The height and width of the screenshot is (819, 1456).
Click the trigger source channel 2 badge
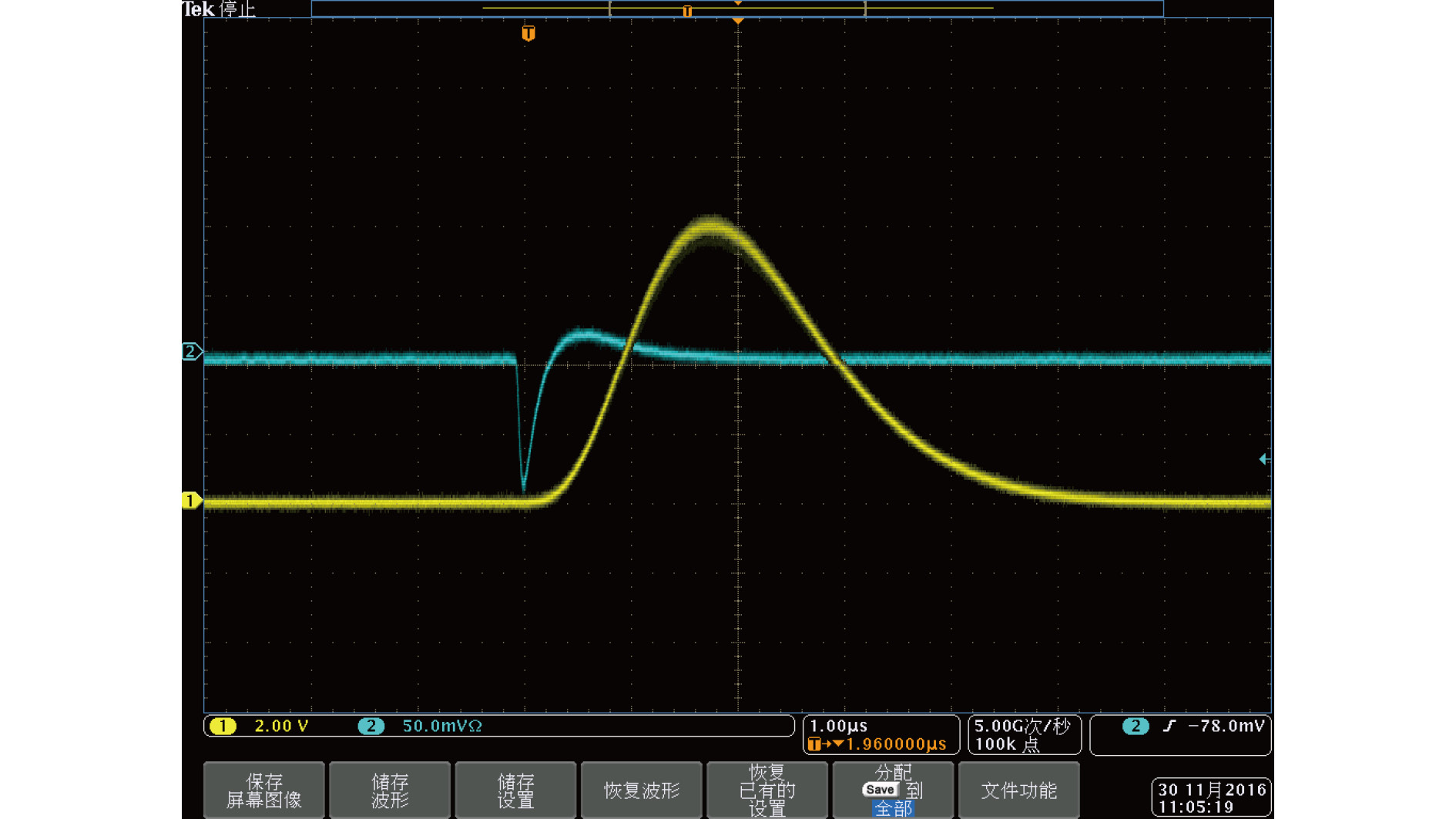[x=1135, y=726]
